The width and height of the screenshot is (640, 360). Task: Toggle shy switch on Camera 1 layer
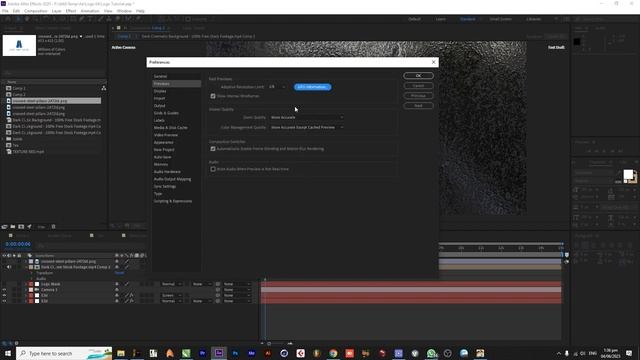click(x=117, y=290)
